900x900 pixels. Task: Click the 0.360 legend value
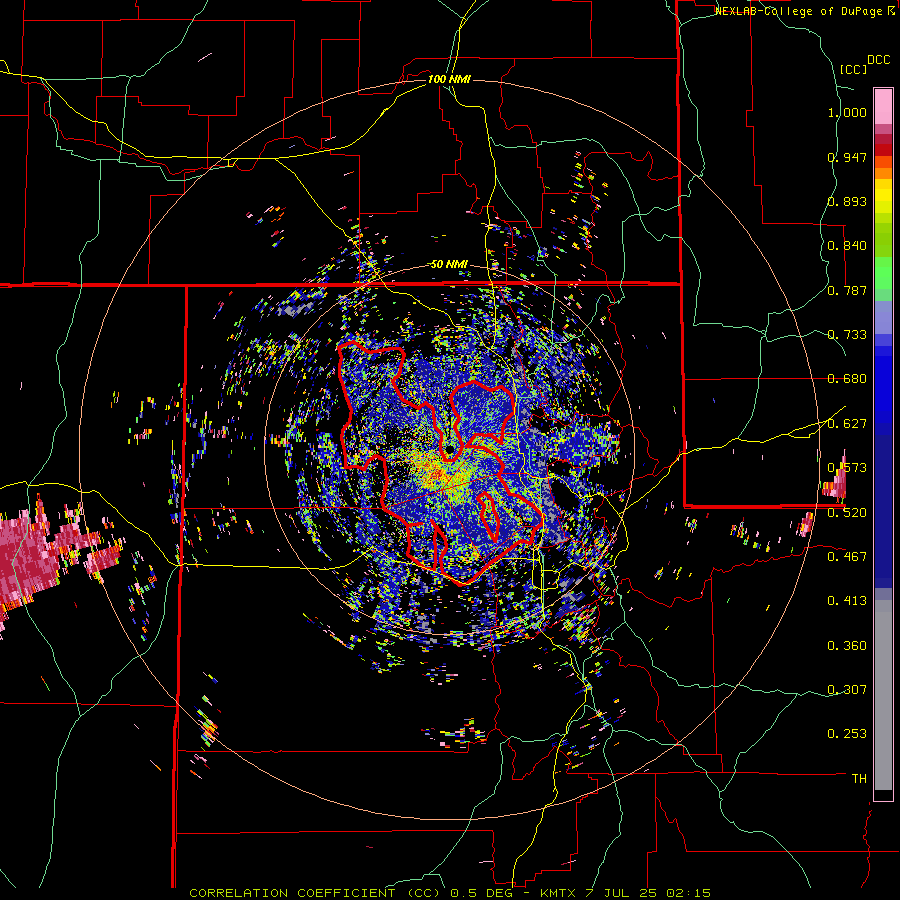847,645
